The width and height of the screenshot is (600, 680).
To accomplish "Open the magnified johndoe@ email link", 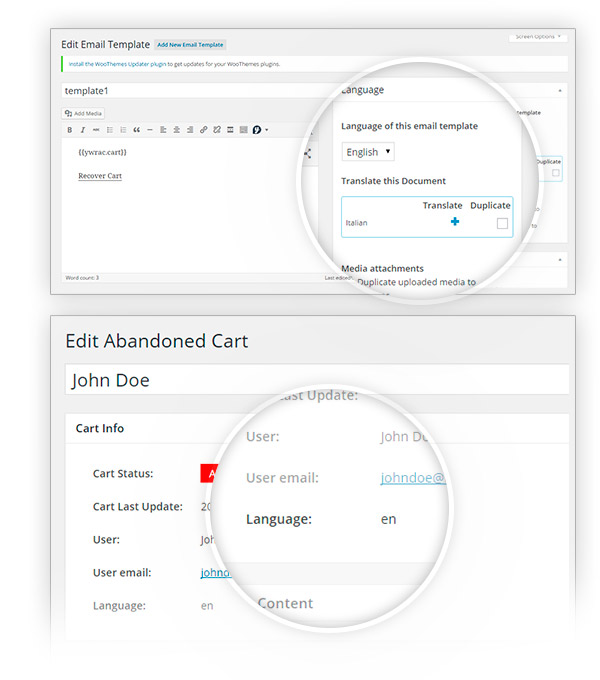I will point(413,477).
